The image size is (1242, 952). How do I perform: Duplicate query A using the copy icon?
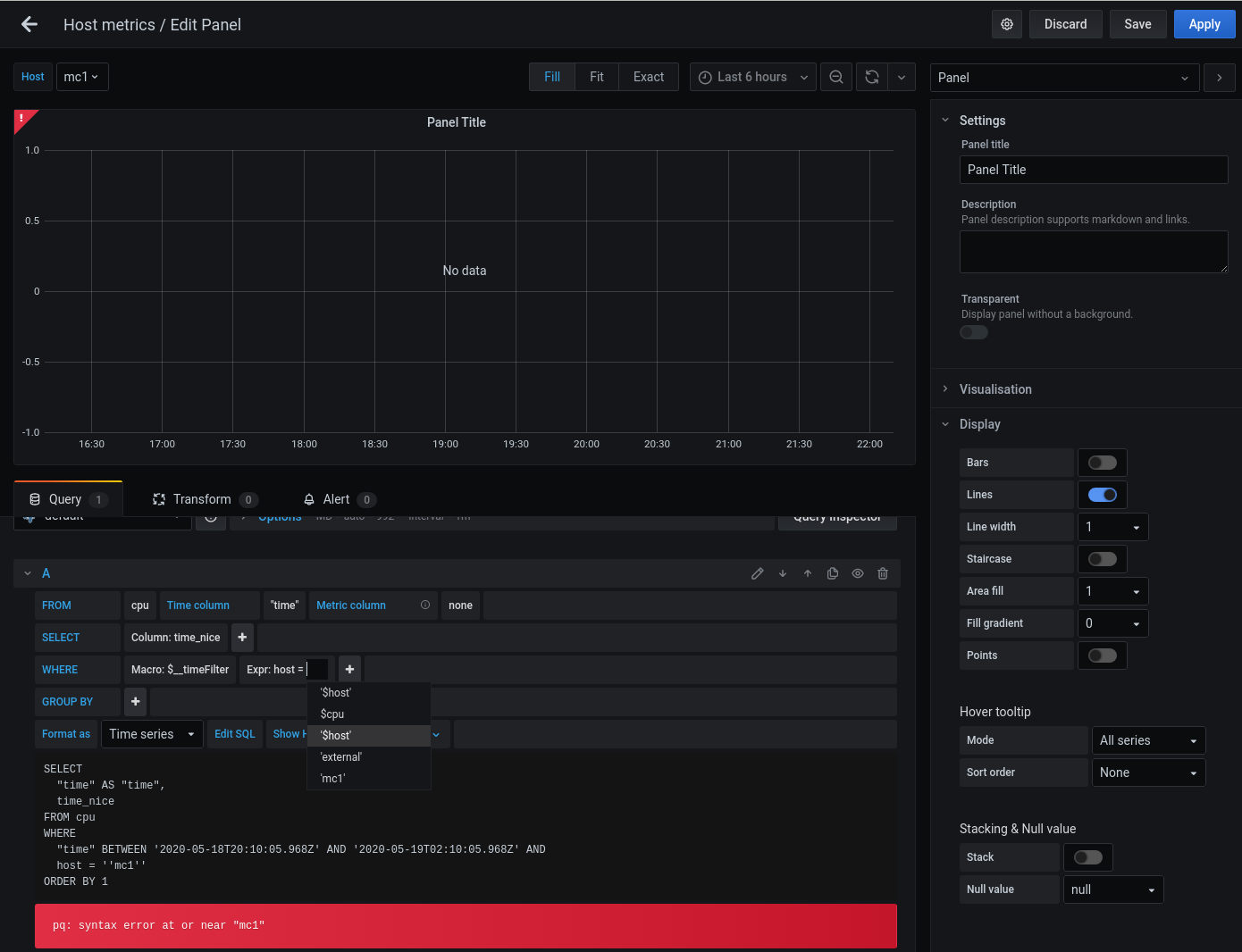[833, 573]
